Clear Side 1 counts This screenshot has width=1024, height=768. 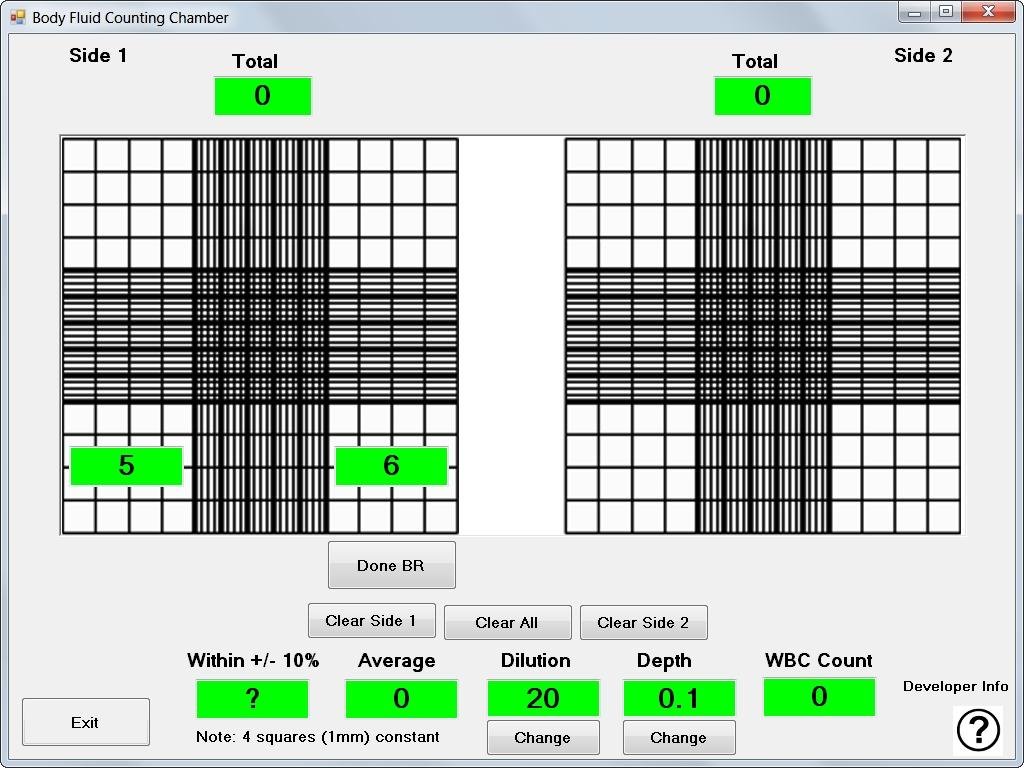[372, 620]
